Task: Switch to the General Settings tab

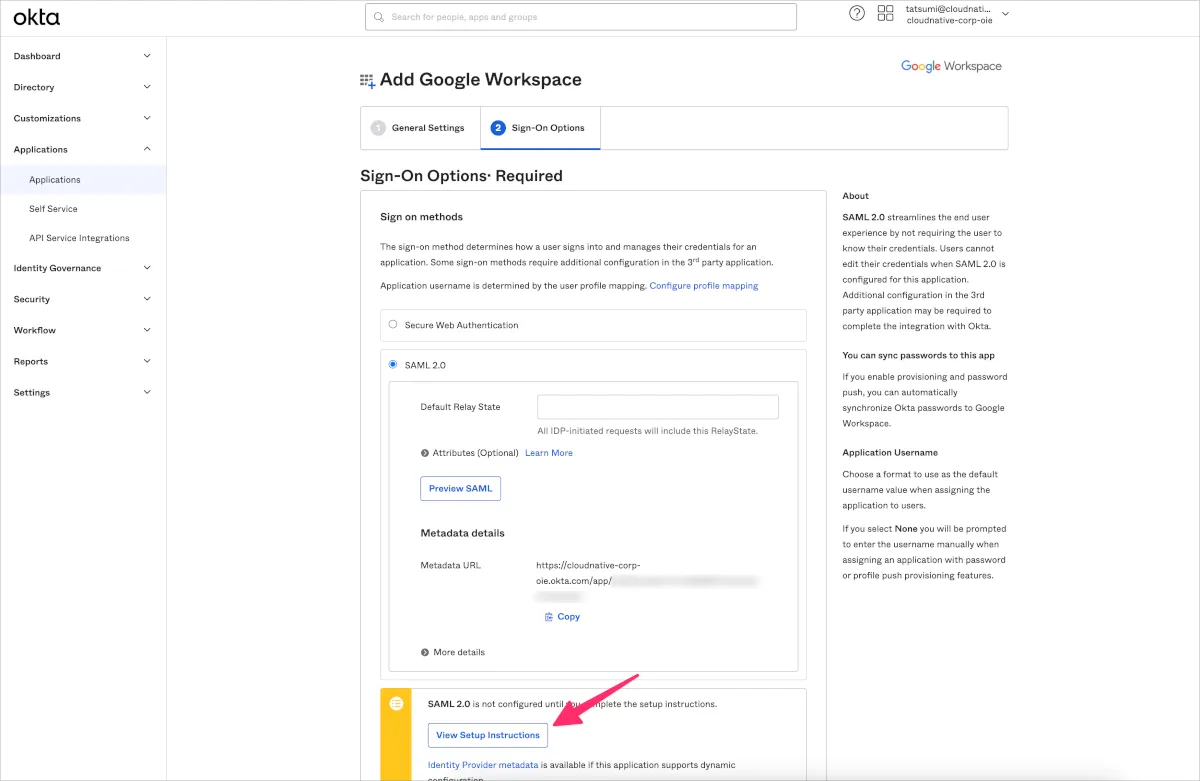Action: (419, 128)
